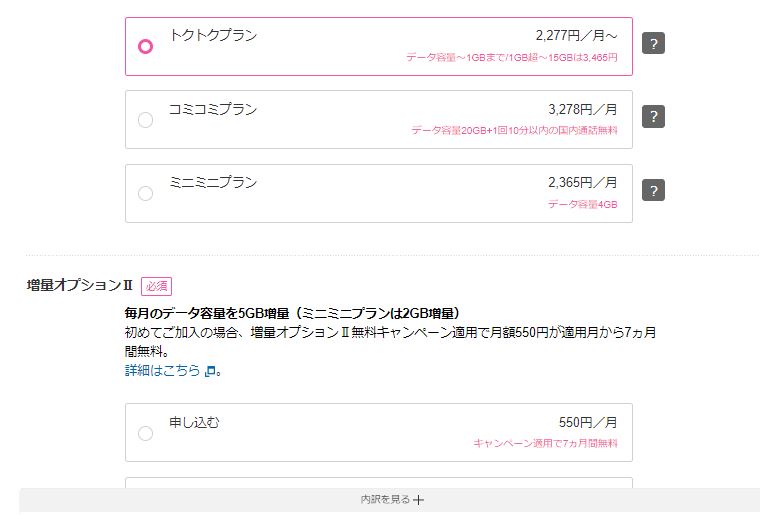Image resolution: width=760 pixels, height=515 pixels.
Task: Select the 申し込む radio button
Action: tap(145, 433)
